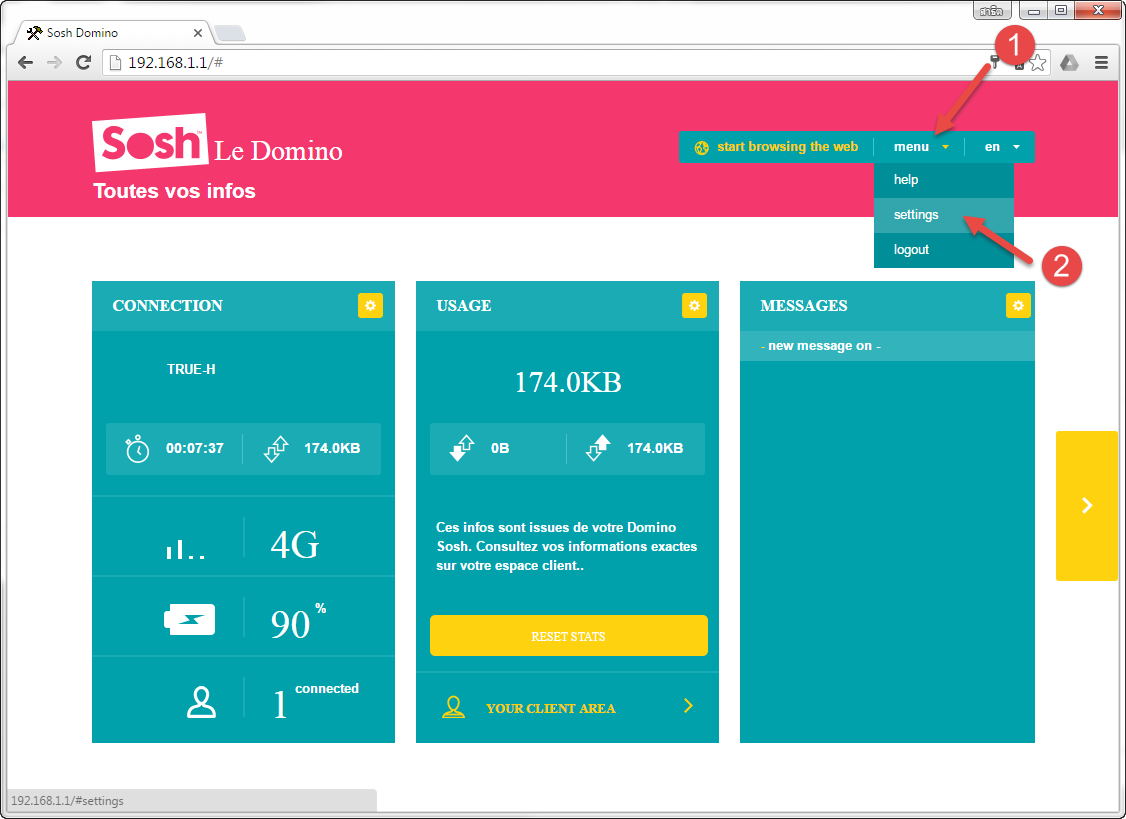Viewport: 1126px width, 819px height.
Task: Click the signal strength bars icon
Action: (186, 548)
